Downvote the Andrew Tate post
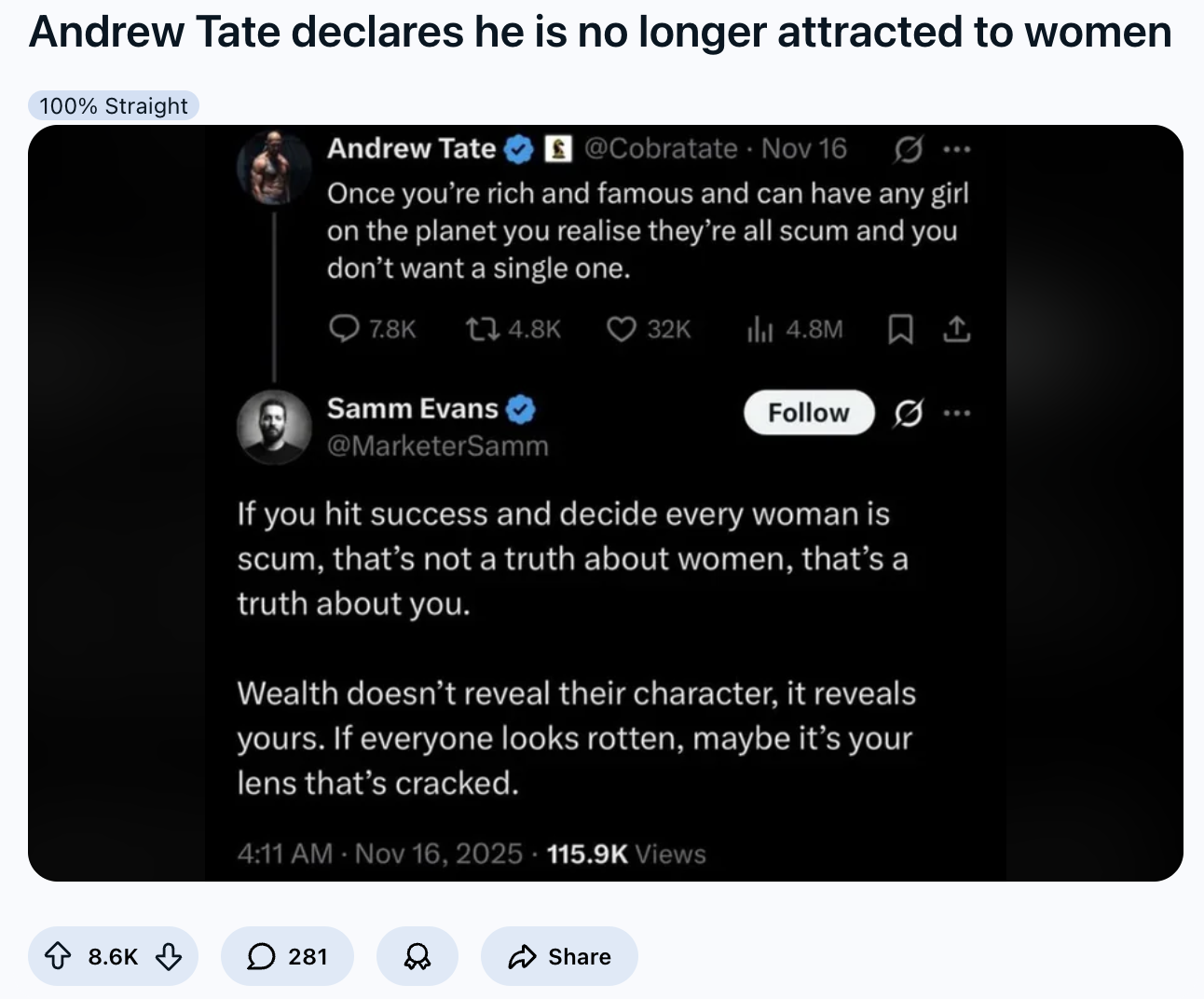The image size is (1204, 999). coord(168,956)
